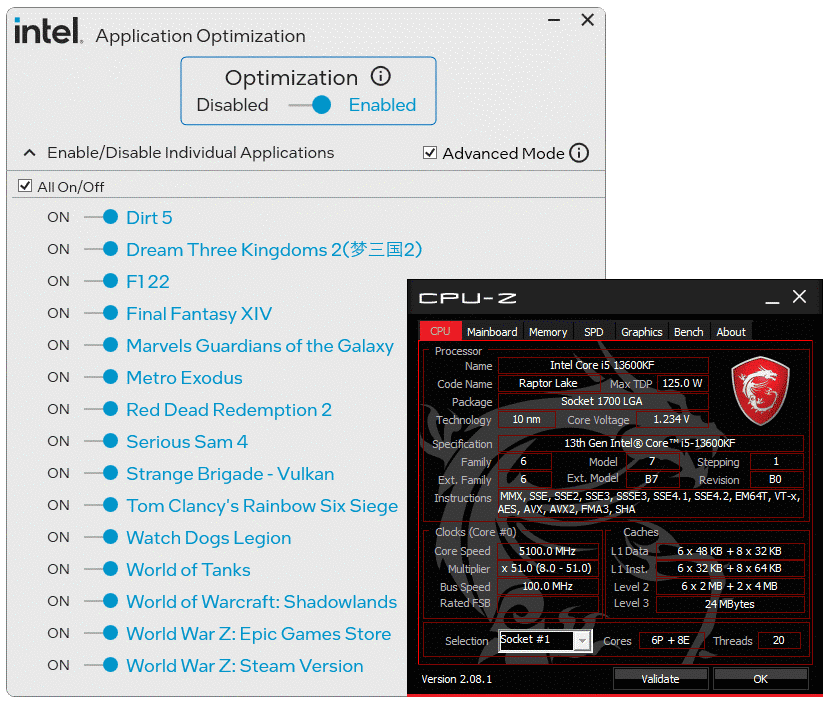Turn off optimization for Dirt 5

click(102, 217)
